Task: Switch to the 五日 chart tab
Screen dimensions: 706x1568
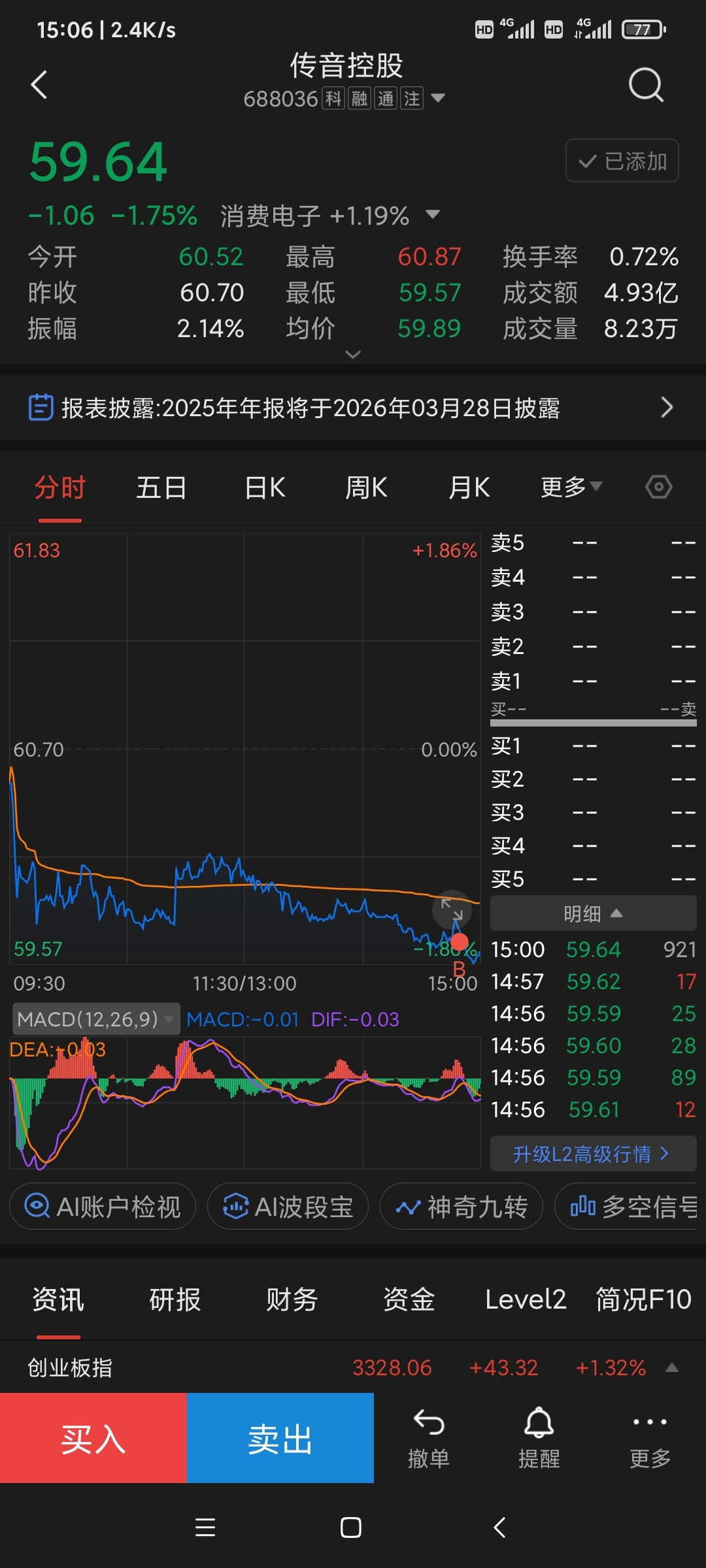Action: tap(161, 487)
